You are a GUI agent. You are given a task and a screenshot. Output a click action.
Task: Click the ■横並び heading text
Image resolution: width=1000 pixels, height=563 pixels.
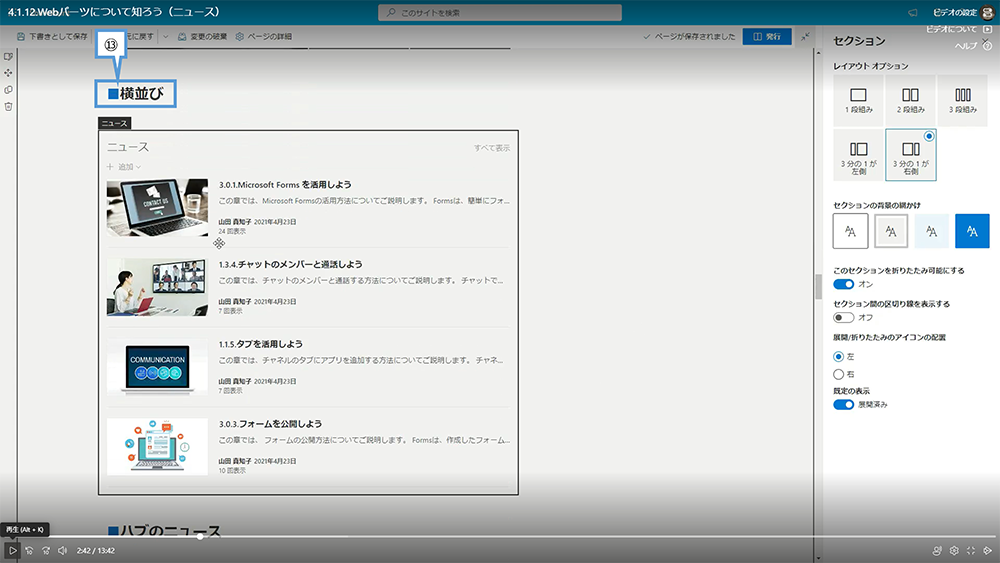click(136, 94)
